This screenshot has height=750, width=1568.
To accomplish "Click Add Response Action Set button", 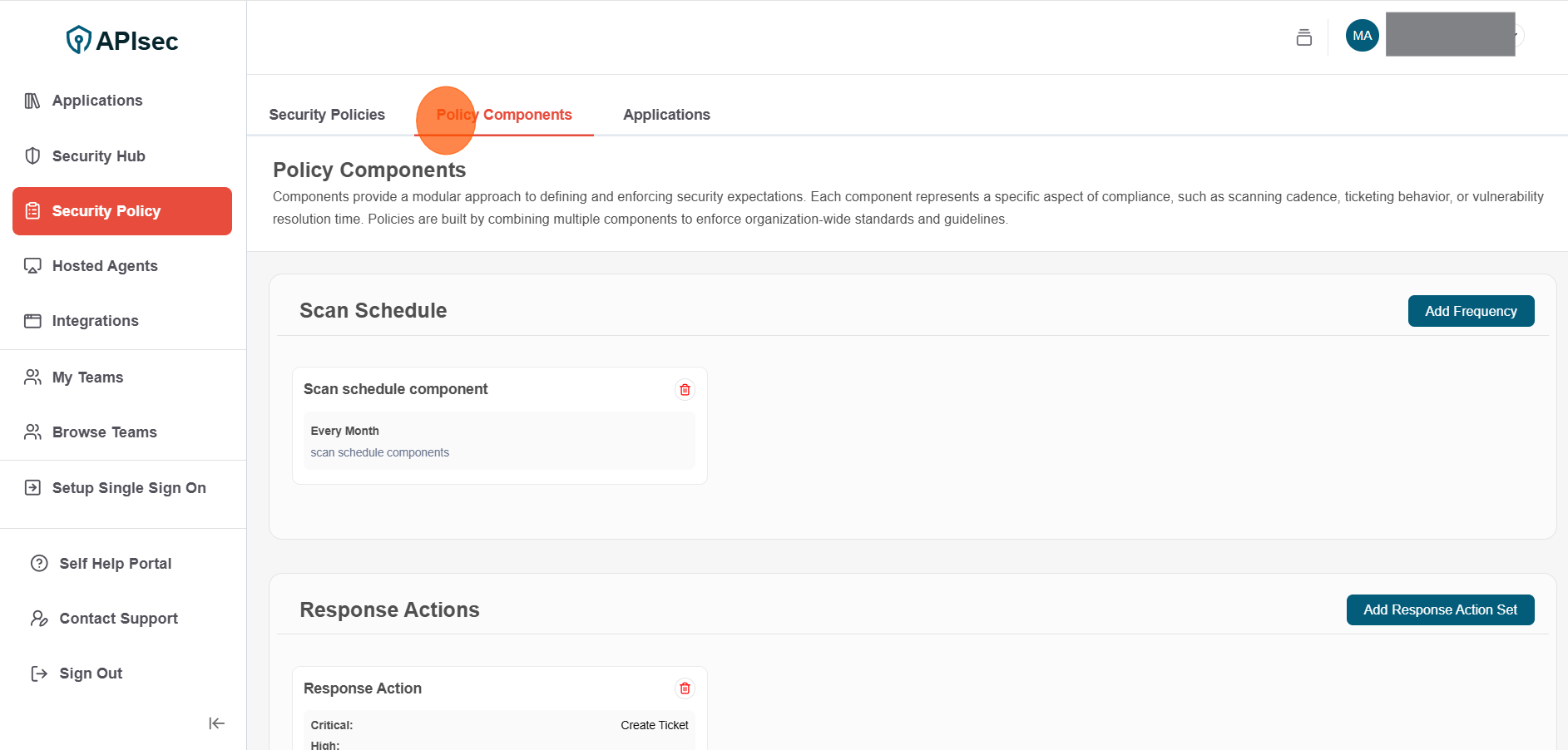I will click(x=1439, y=609).
